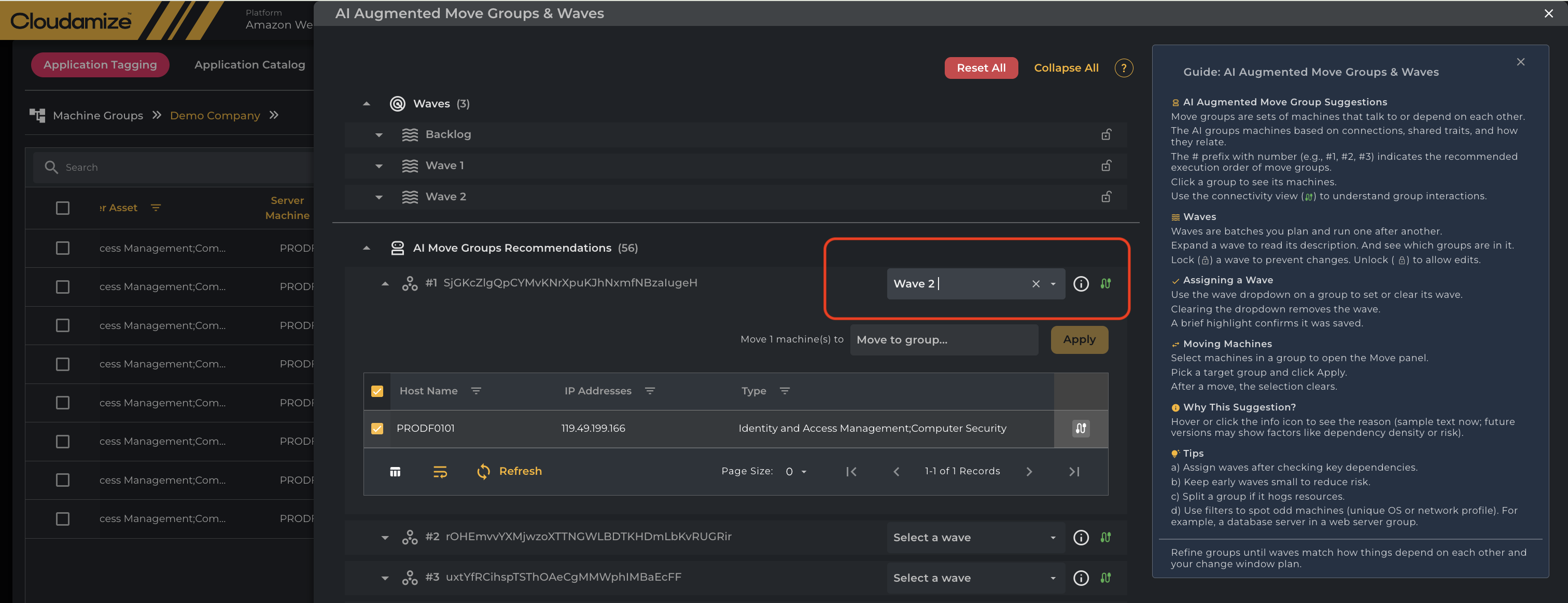Open connectivity view for group #1
Viewport: 1568px width, 603px height.
(1105, 284)
